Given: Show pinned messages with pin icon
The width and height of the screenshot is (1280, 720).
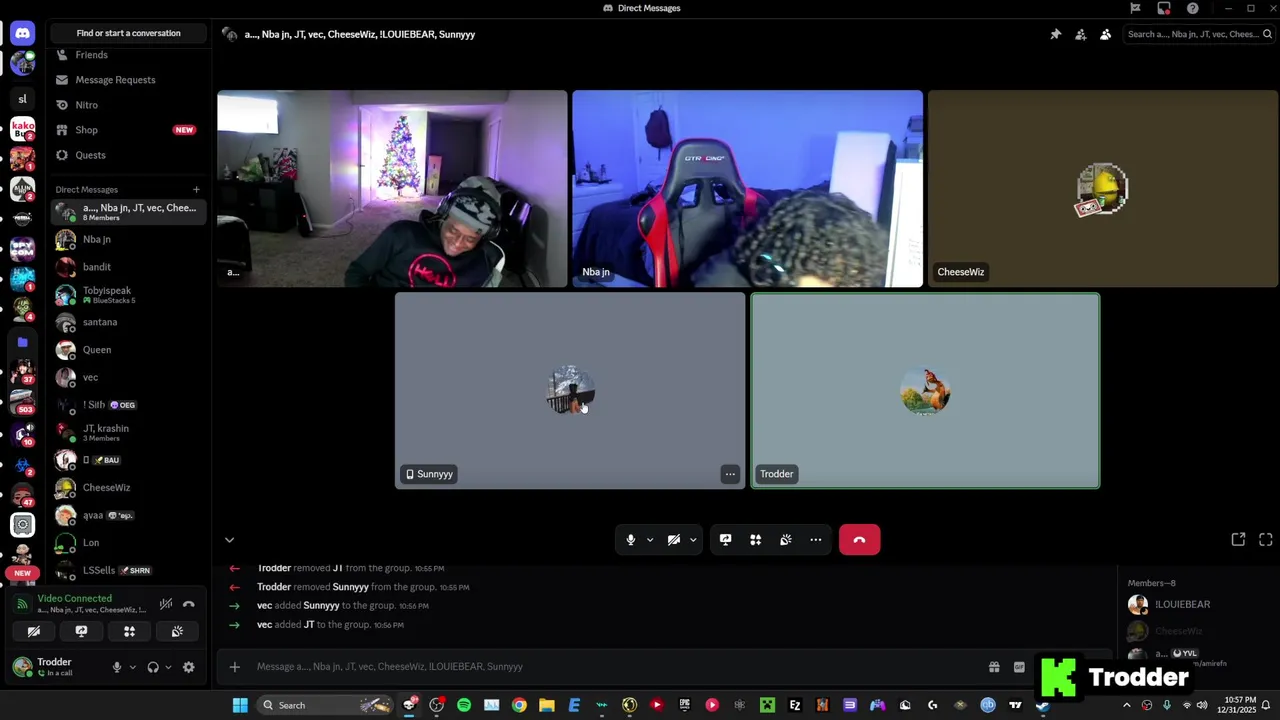Looking at the screenshot, I should [1055, 34].
